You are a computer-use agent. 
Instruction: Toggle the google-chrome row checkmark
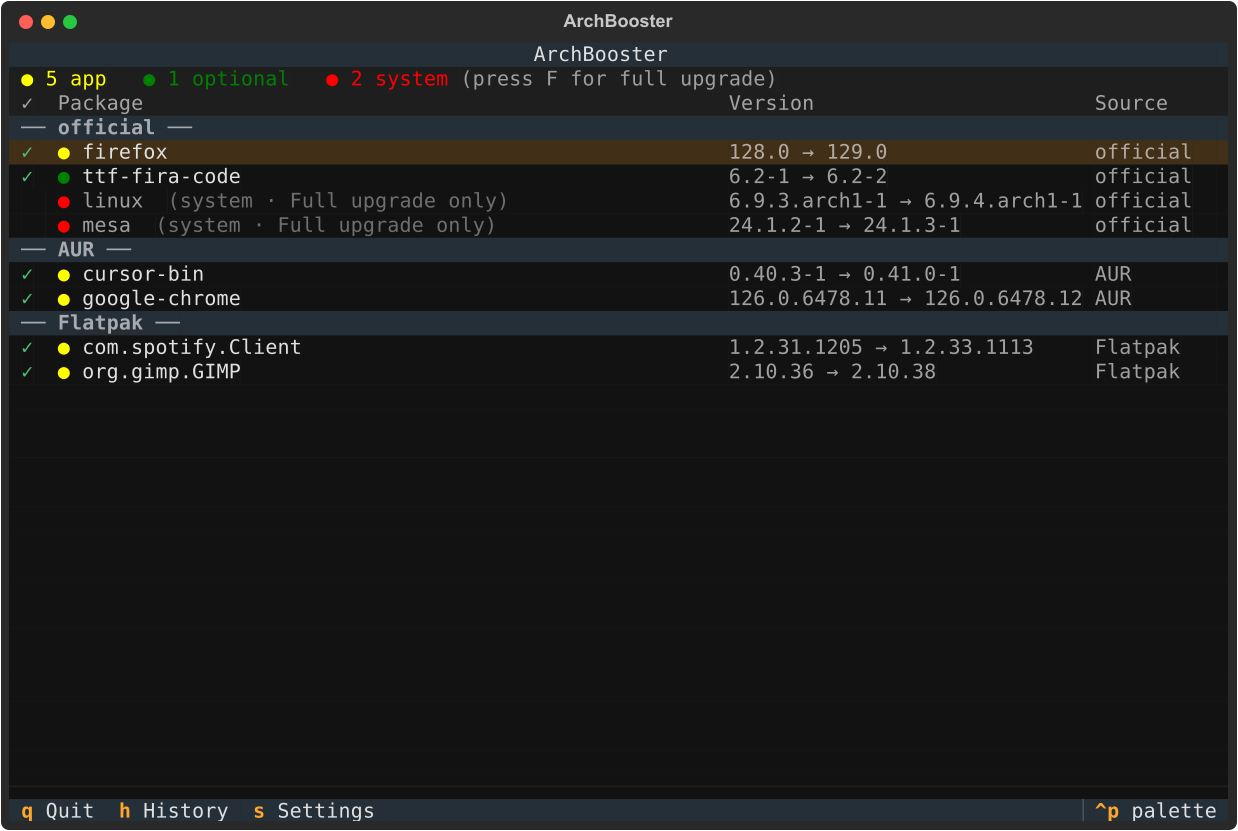tap(27, 299)
